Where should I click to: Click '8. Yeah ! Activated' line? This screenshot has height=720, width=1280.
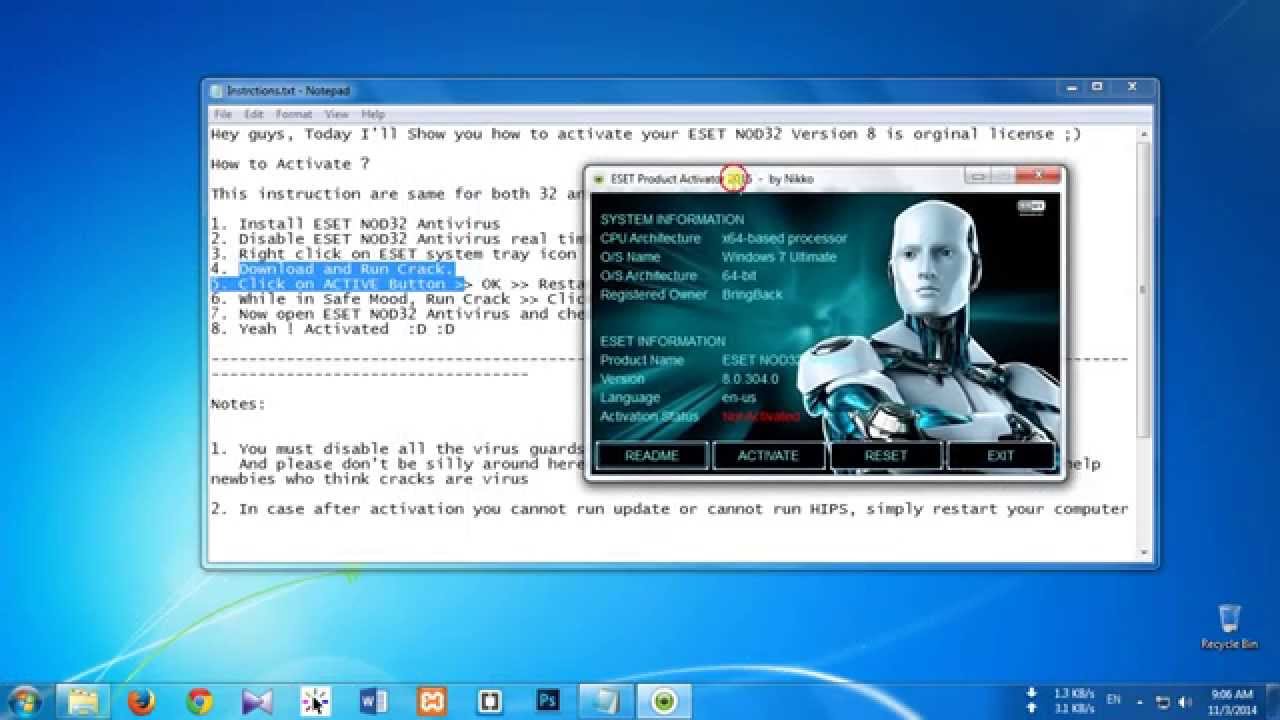coord(332,329)
